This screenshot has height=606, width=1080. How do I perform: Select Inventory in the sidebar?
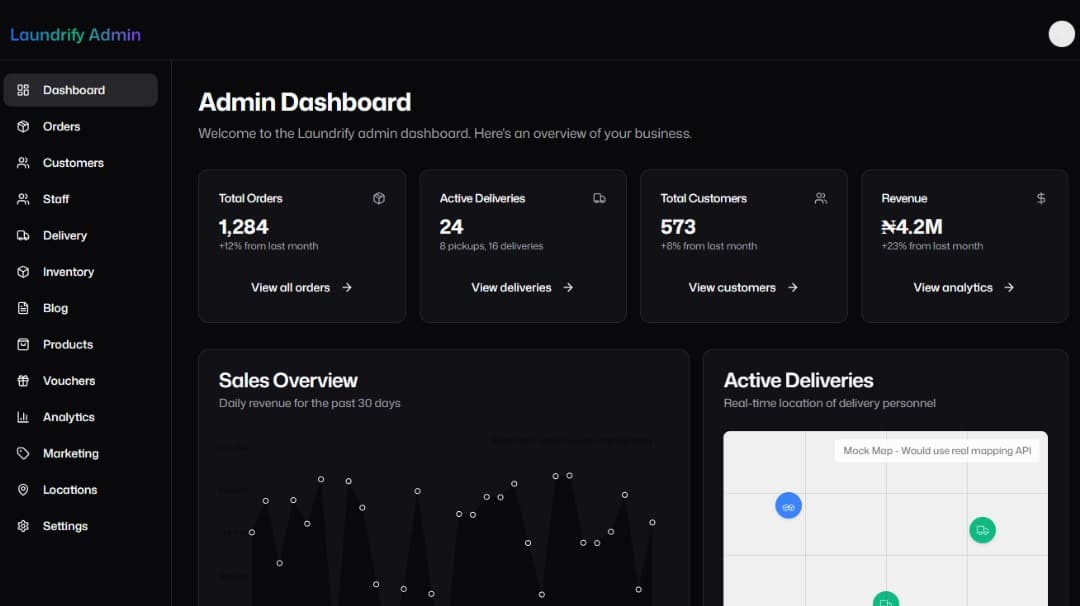coord(81,272)
